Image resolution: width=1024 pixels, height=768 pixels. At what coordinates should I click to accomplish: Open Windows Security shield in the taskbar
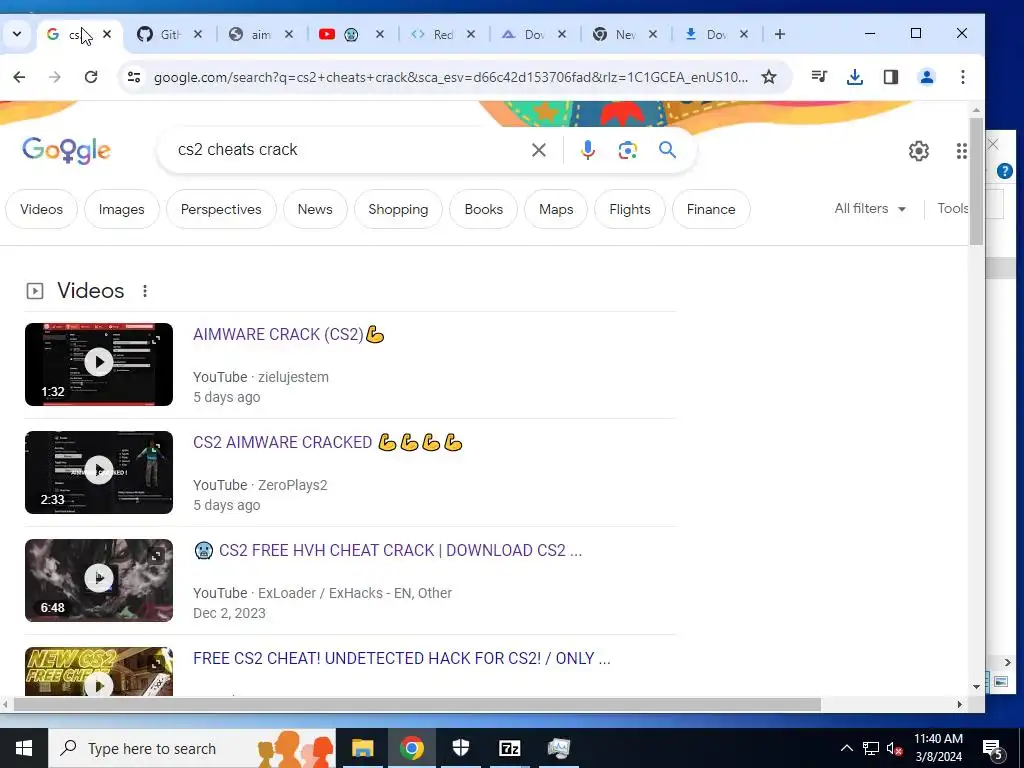pyautogui.click(x=460, y=748)
